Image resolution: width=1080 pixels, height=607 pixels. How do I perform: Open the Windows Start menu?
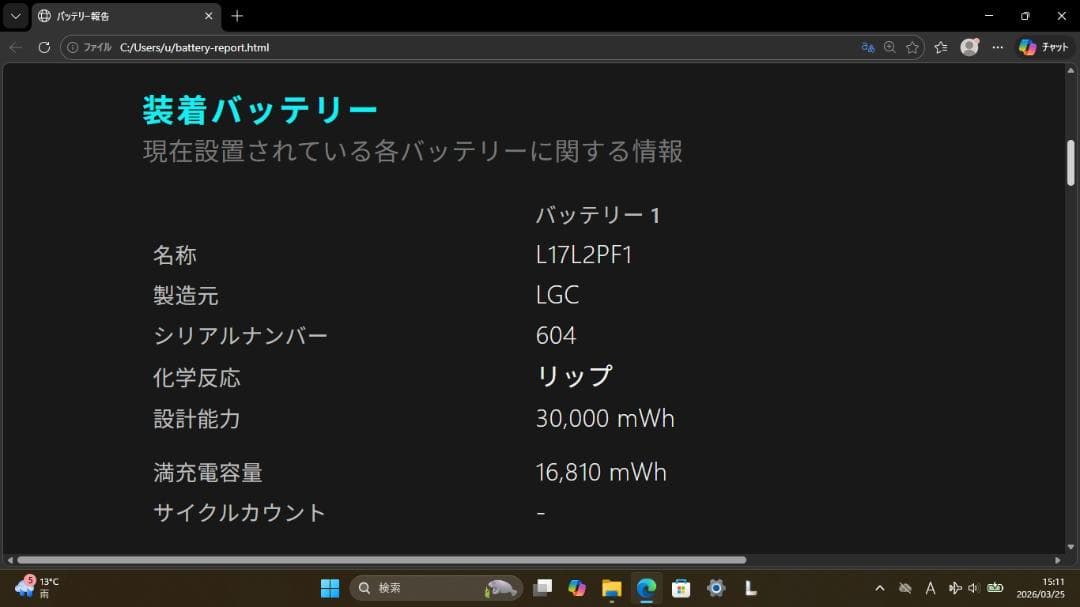click(x=330, y=588)
